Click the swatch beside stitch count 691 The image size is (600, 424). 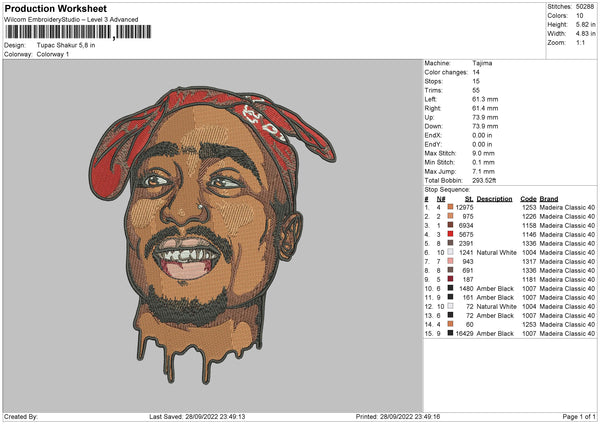[450, 270]
